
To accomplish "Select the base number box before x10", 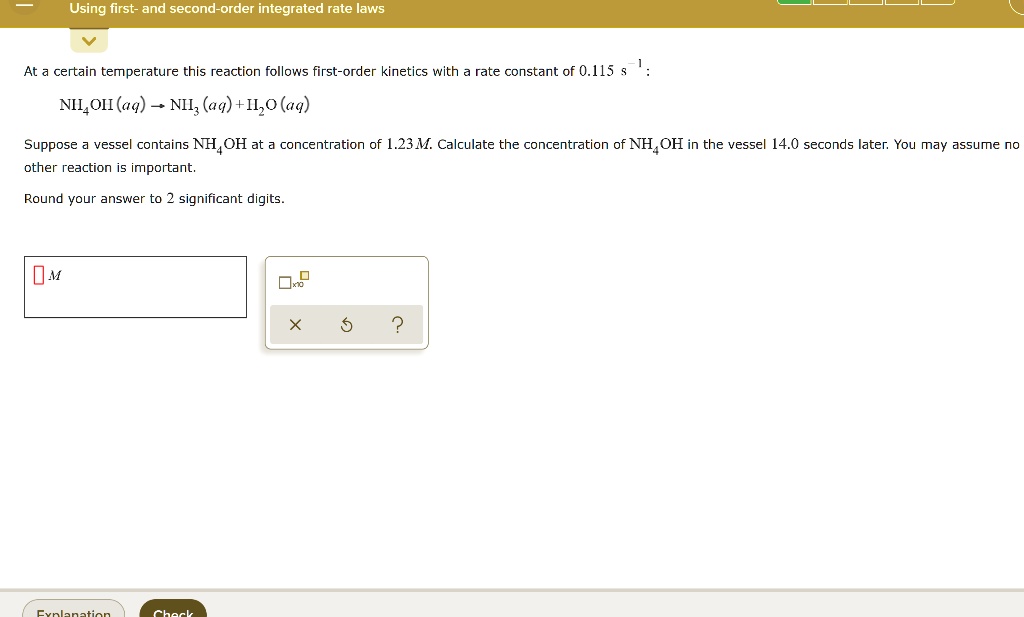I will pyautogui.click(x=284, y=282).
